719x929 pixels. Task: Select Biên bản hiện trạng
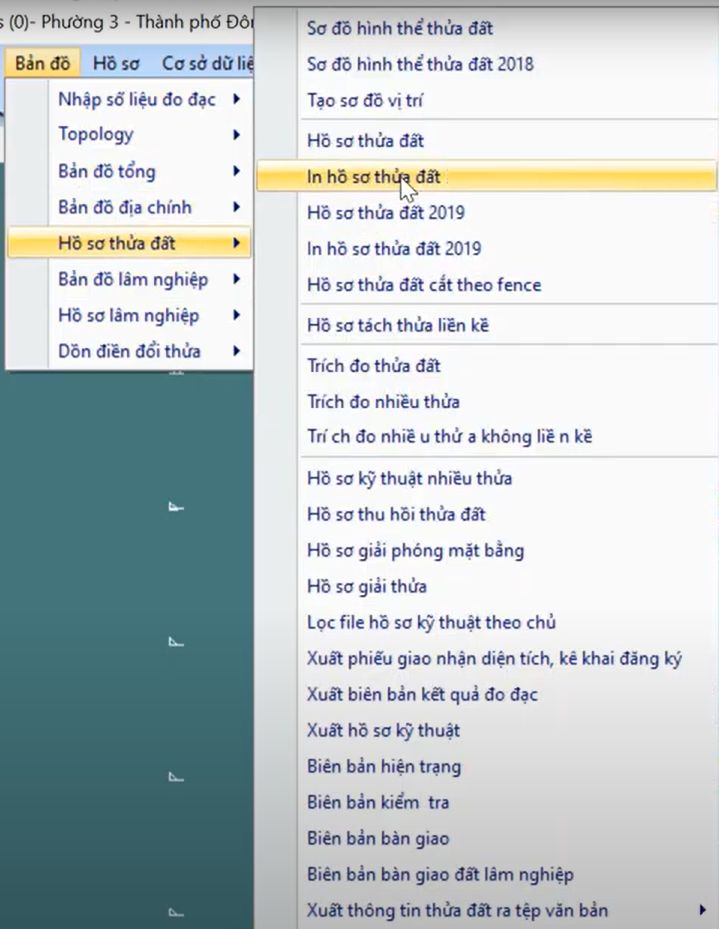[x=486, y=767]
